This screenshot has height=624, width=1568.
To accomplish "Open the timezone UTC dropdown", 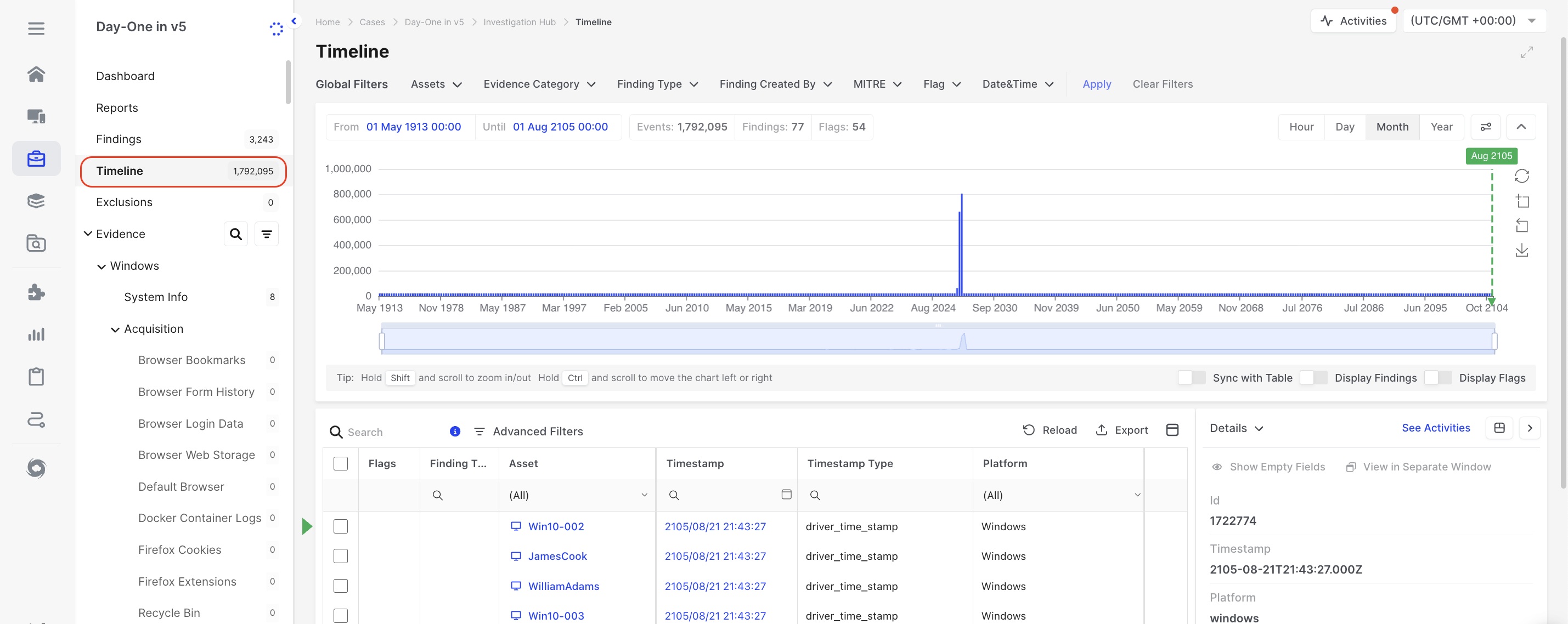I will (x=1473, y=21).
